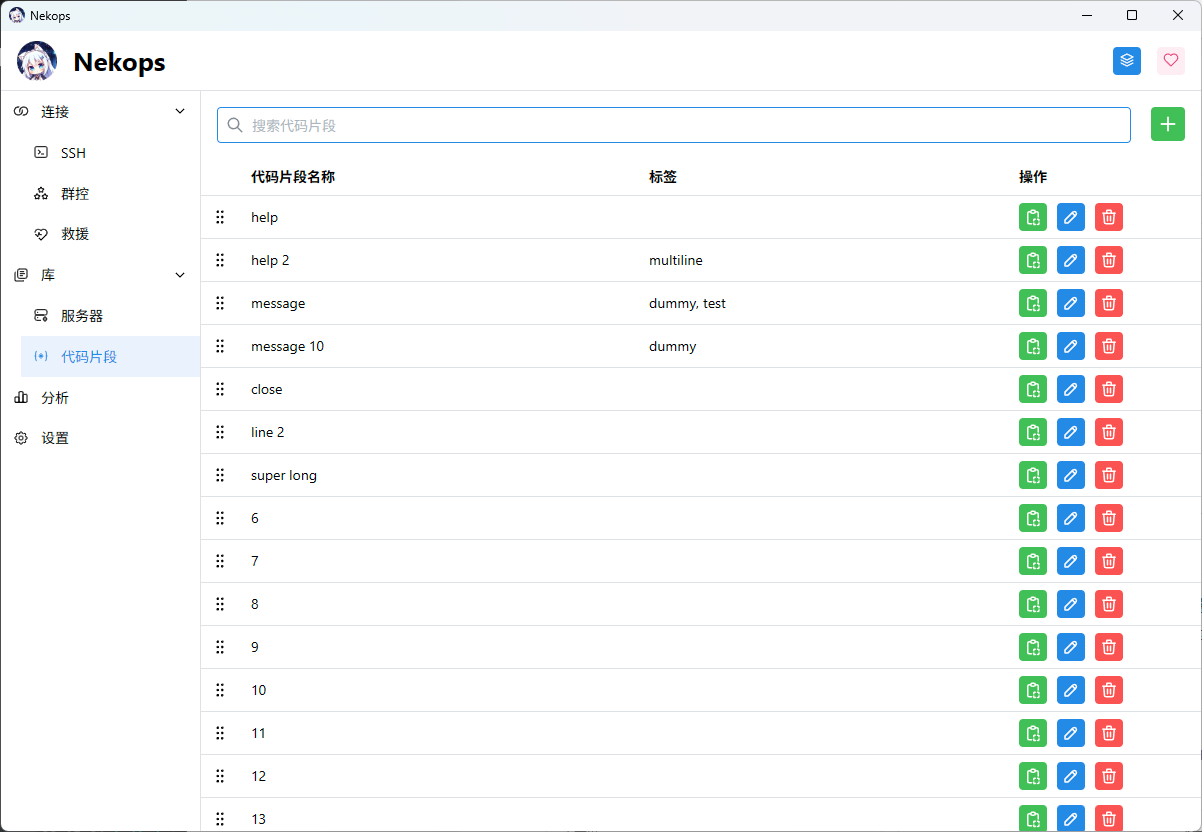Click the green add snippet plus button
This screenshot has height=832, width=1202.
pyautogui.click(x=1167, y=125)
